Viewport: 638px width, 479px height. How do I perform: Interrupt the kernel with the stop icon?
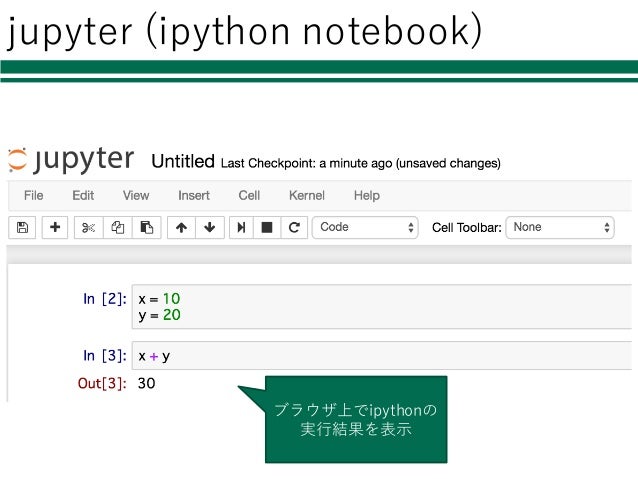pyautogui.click(x=267, y=227)
